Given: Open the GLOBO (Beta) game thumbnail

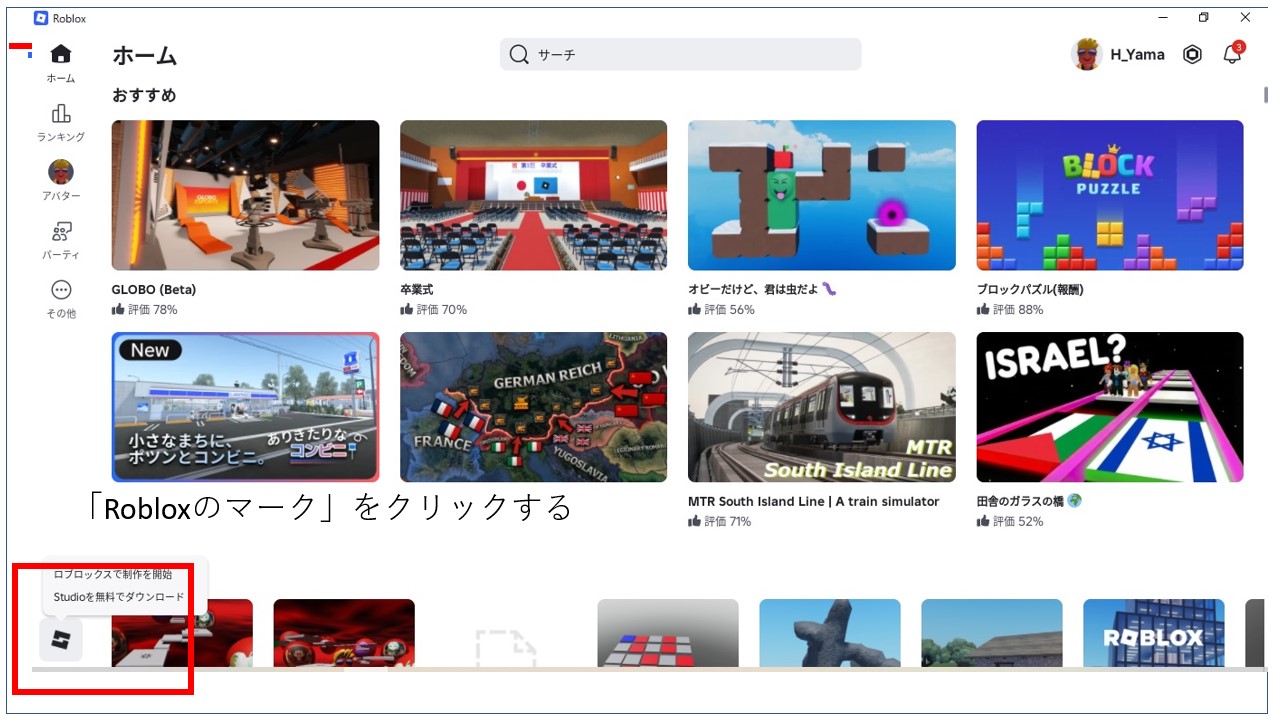Looking at the screenshot, I should tap(246, 196).
